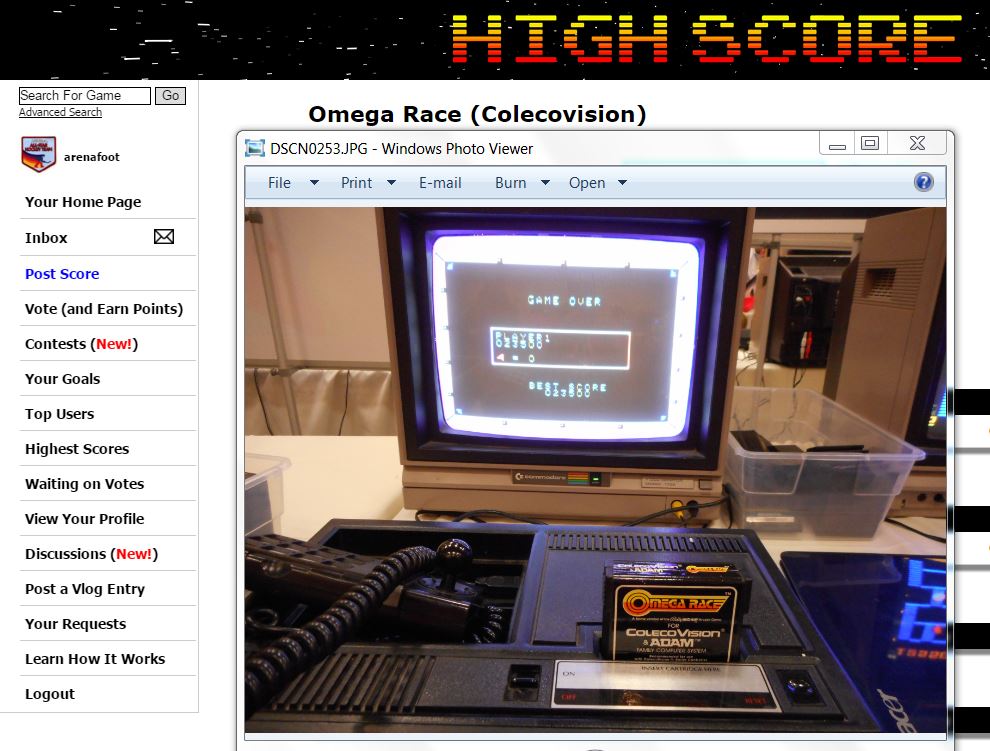Open the Burn dropdown menu
990x751 pixels.
click(x=522, y=183)
